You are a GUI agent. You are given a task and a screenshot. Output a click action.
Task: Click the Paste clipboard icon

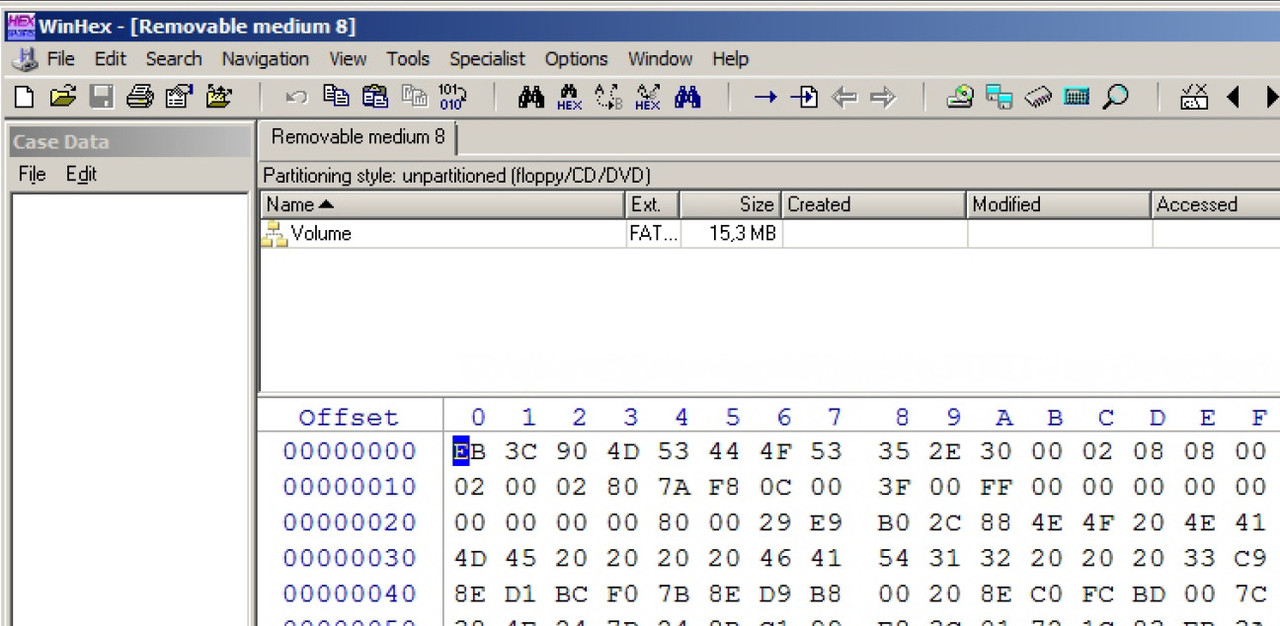375,96
